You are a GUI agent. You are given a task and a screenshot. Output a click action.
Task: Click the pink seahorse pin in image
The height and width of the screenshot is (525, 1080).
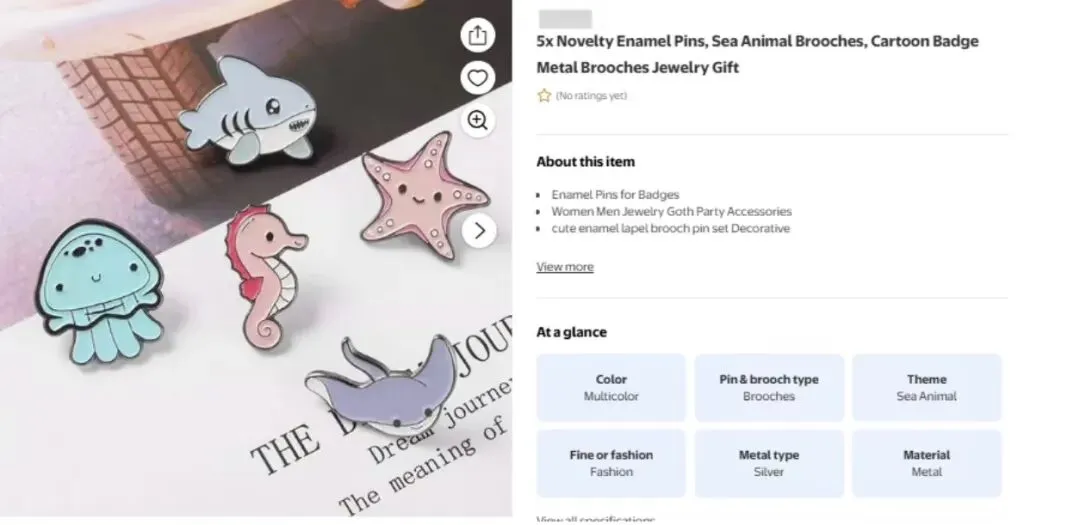pos(265,270)
